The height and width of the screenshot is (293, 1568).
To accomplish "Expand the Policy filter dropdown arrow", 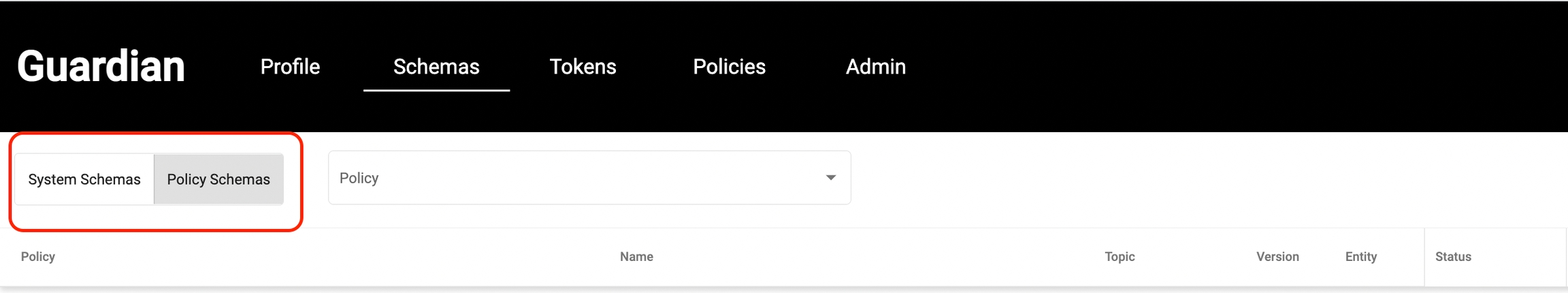I will (830, 178).
